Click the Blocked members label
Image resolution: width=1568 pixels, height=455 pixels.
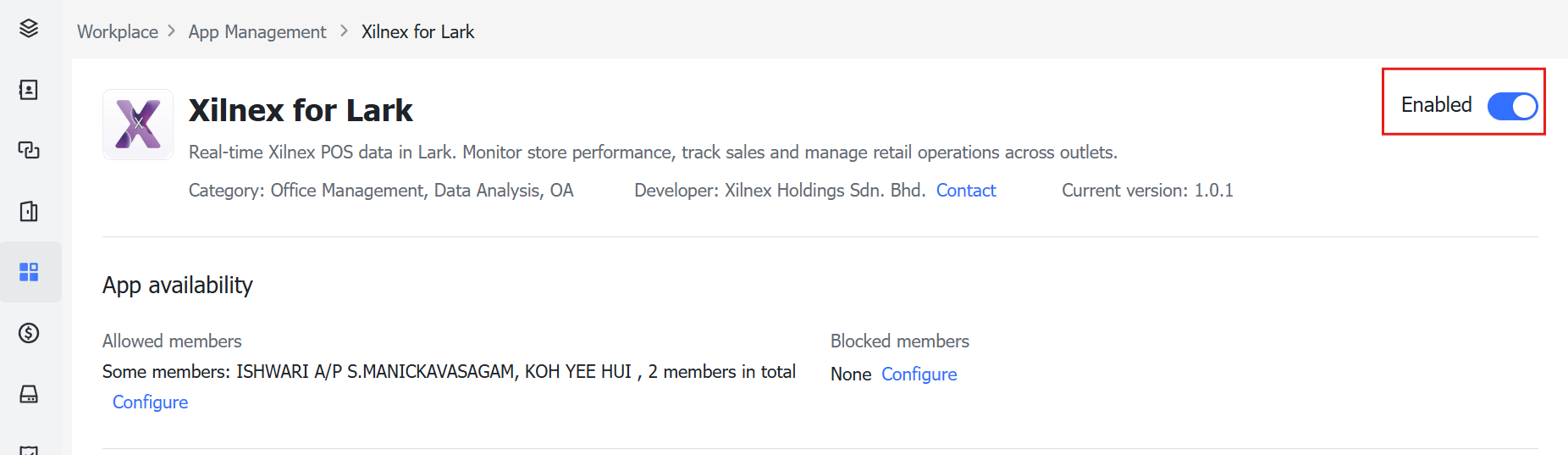click(900, 341)
